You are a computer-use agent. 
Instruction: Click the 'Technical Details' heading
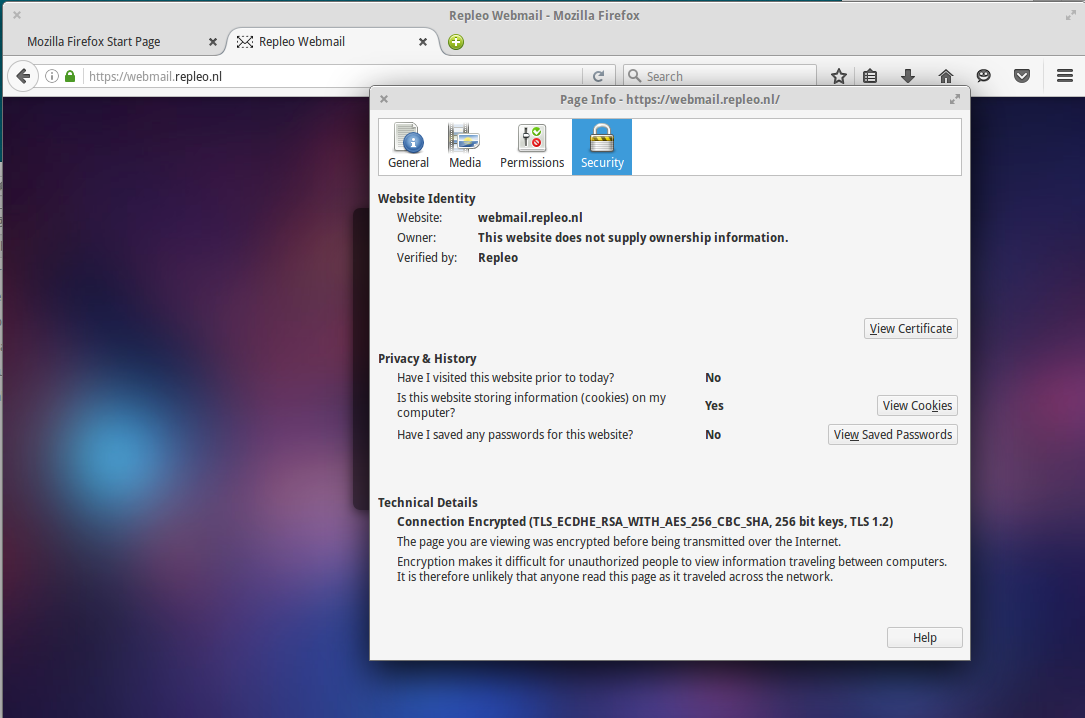point(428,502)
